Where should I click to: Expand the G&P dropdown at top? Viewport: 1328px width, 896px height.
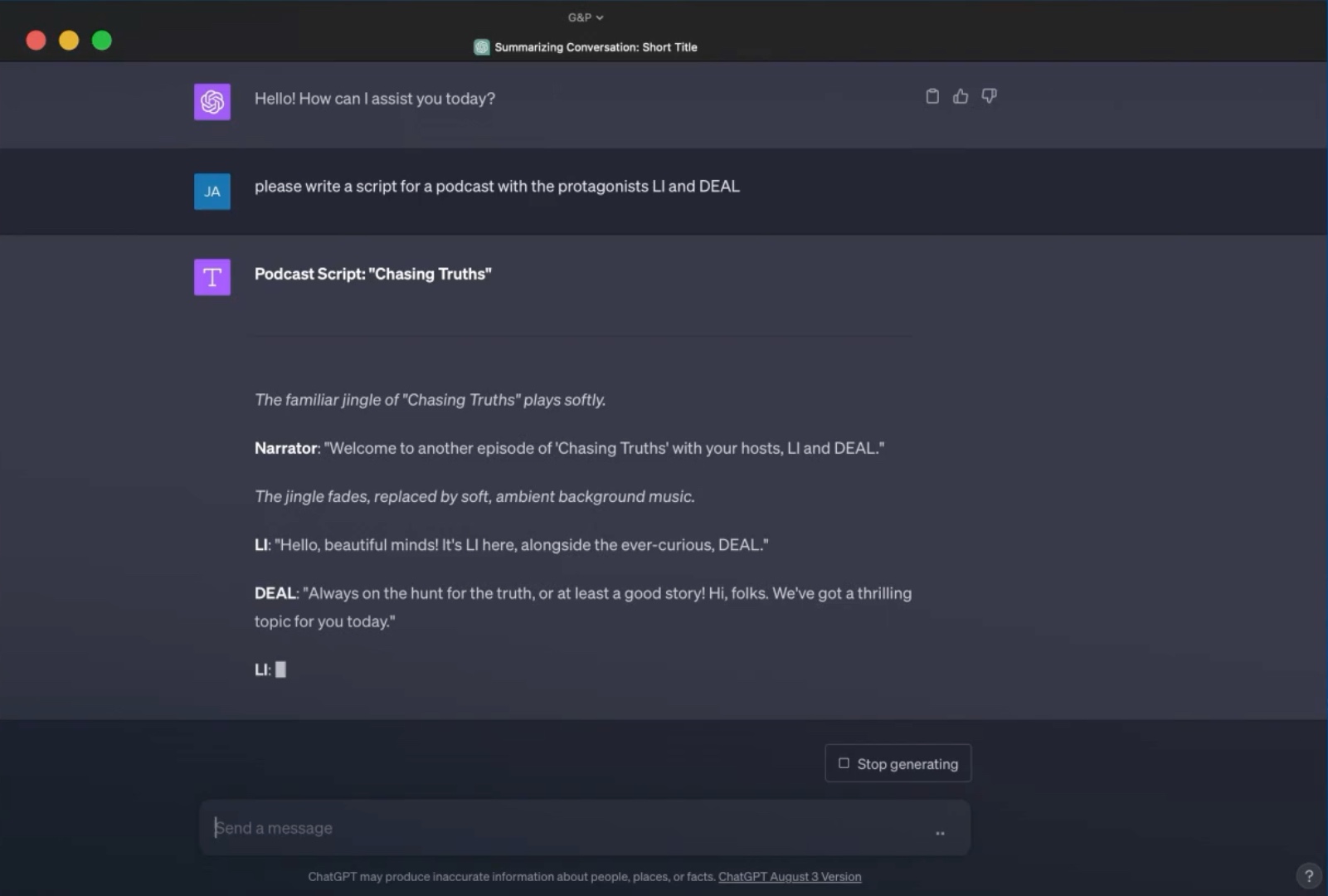point(586,17)
